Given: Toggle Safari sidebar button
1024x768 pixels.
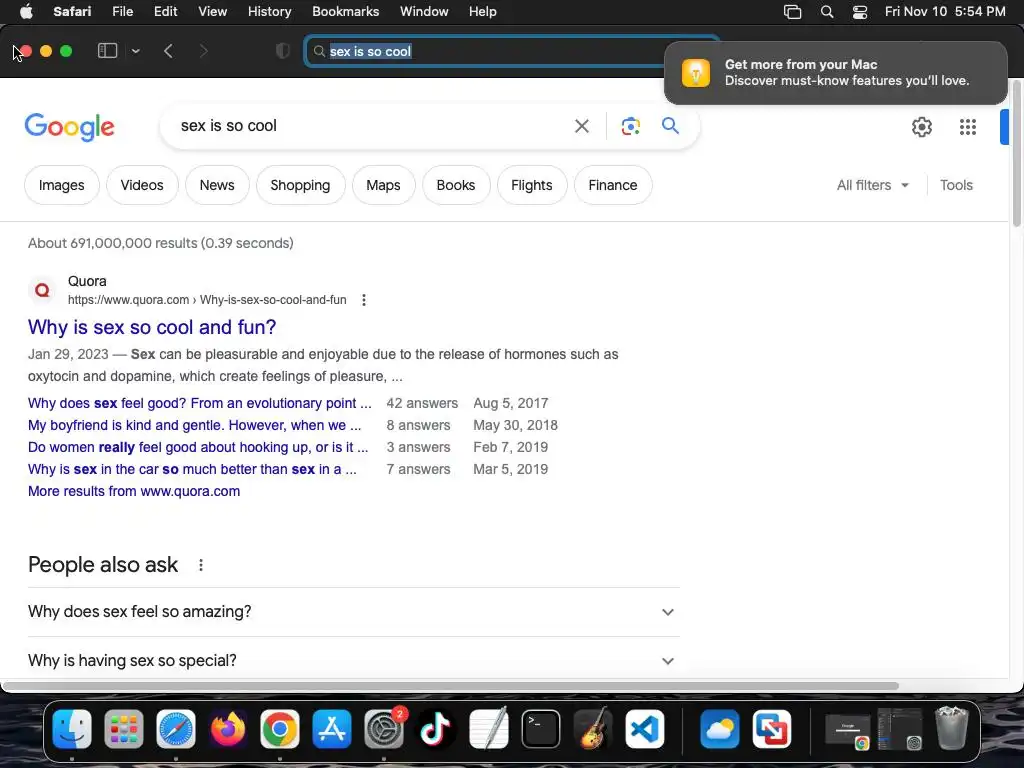Looking at the screenshot, I should coord(107,51).
